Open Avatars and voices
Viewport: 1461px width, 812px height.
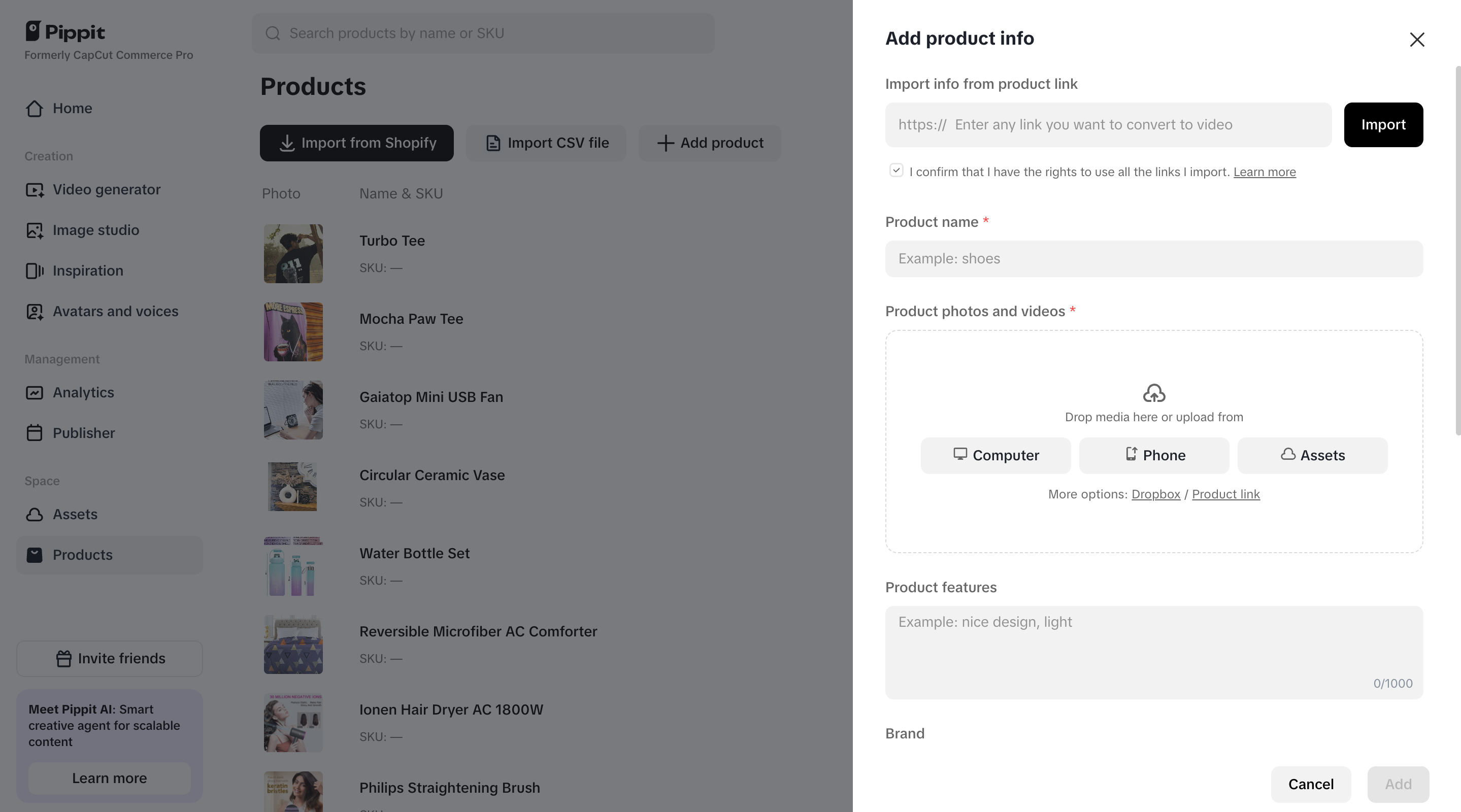[115, 311]
